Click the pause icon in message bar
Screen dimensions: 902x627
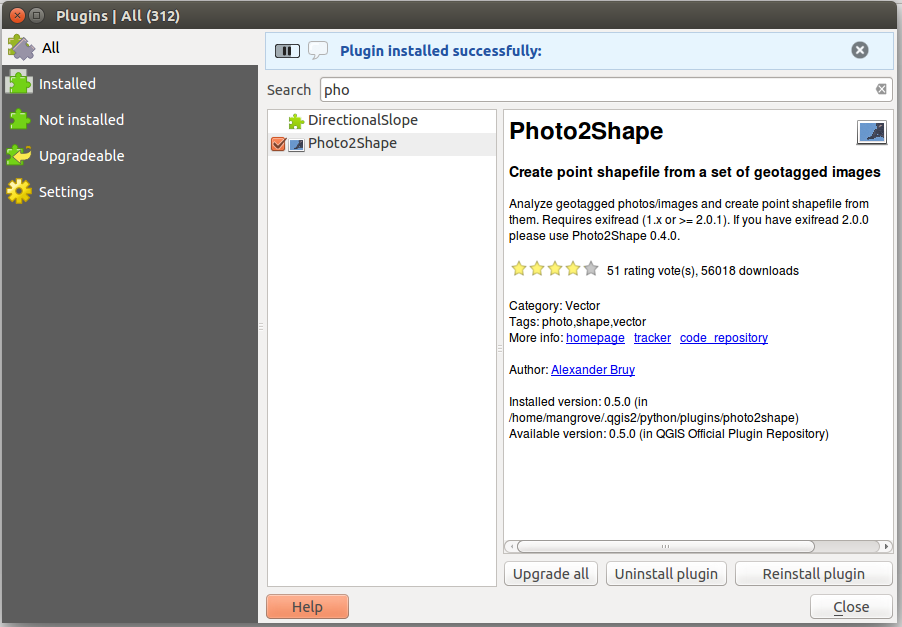[287, 51]
